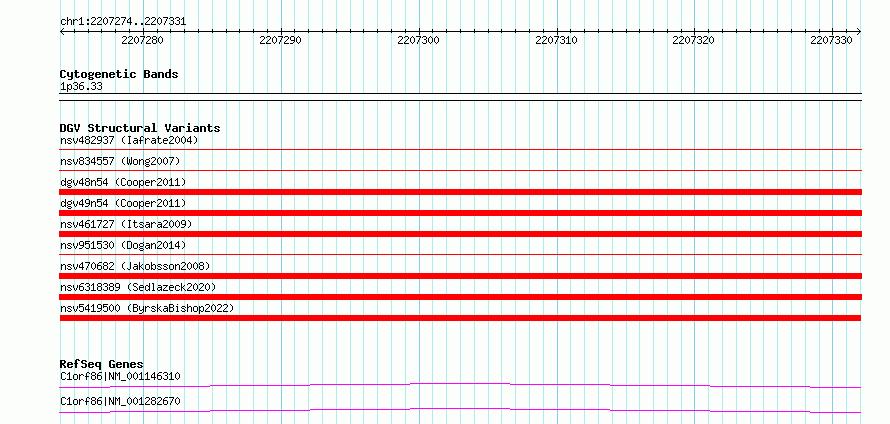This screenshot has height=424, width=890.
Task: Open gene C1orf86|NM_001282670 label
Action: [x=120, y=401]
